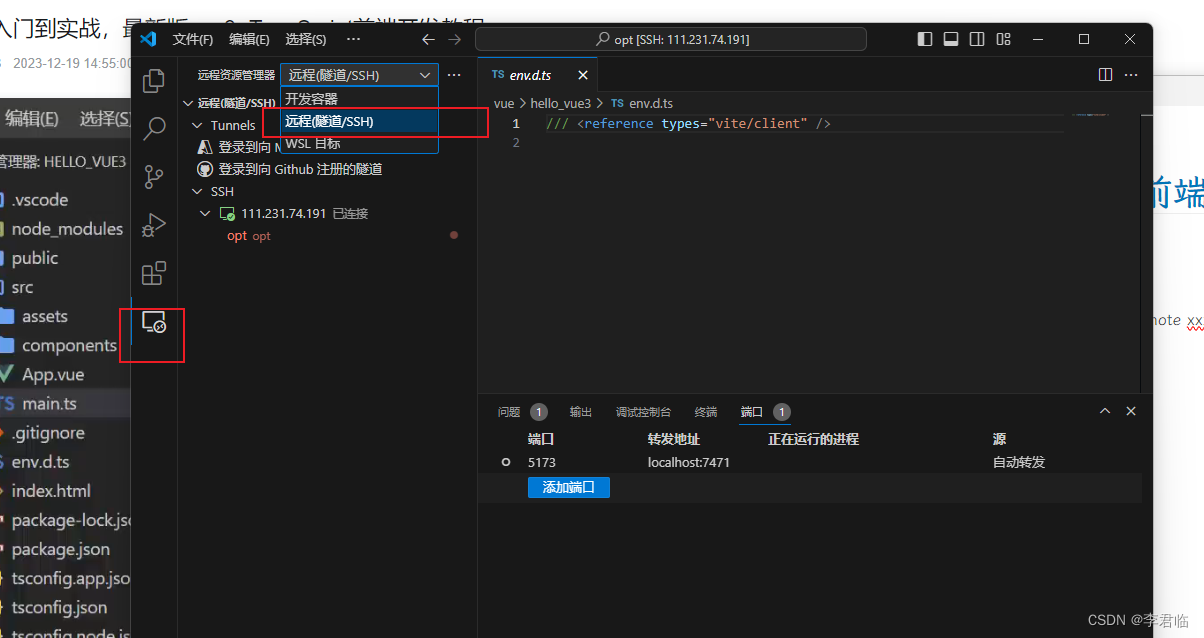
Task: Collapse the 111.231.74.191 host node
Action: (205, 213)
